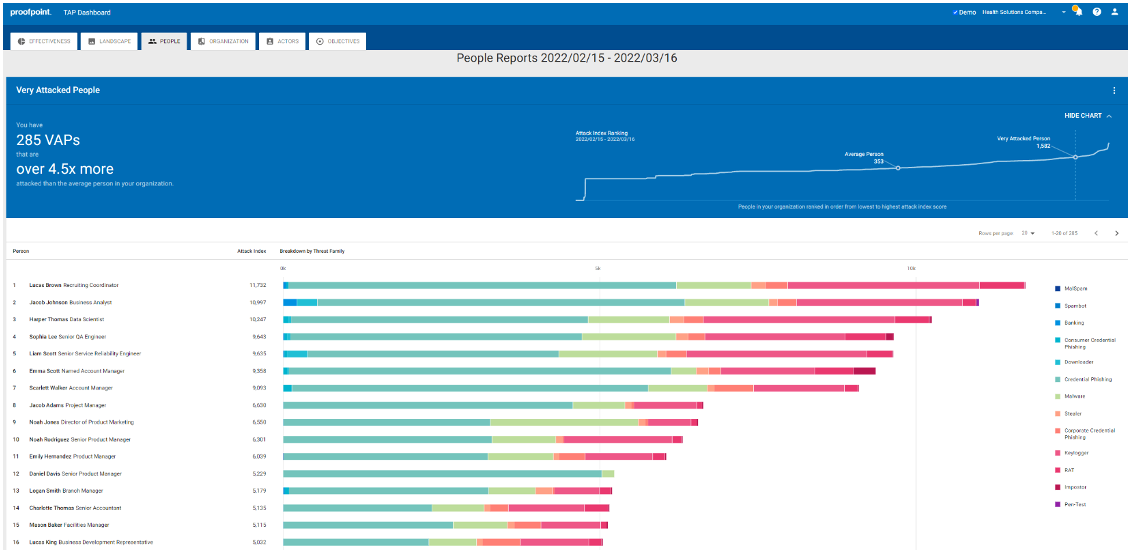Go to previous page of results
The image size is (1134, 558).
coord(1096,233)
